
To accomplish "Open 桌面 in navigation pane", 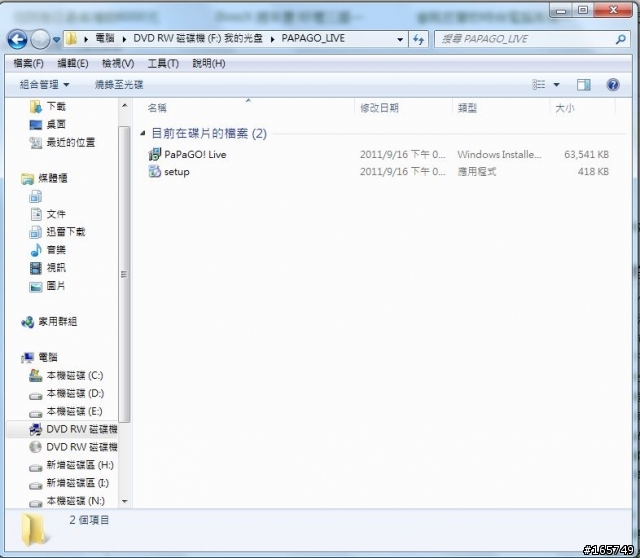I will point(56,124).
